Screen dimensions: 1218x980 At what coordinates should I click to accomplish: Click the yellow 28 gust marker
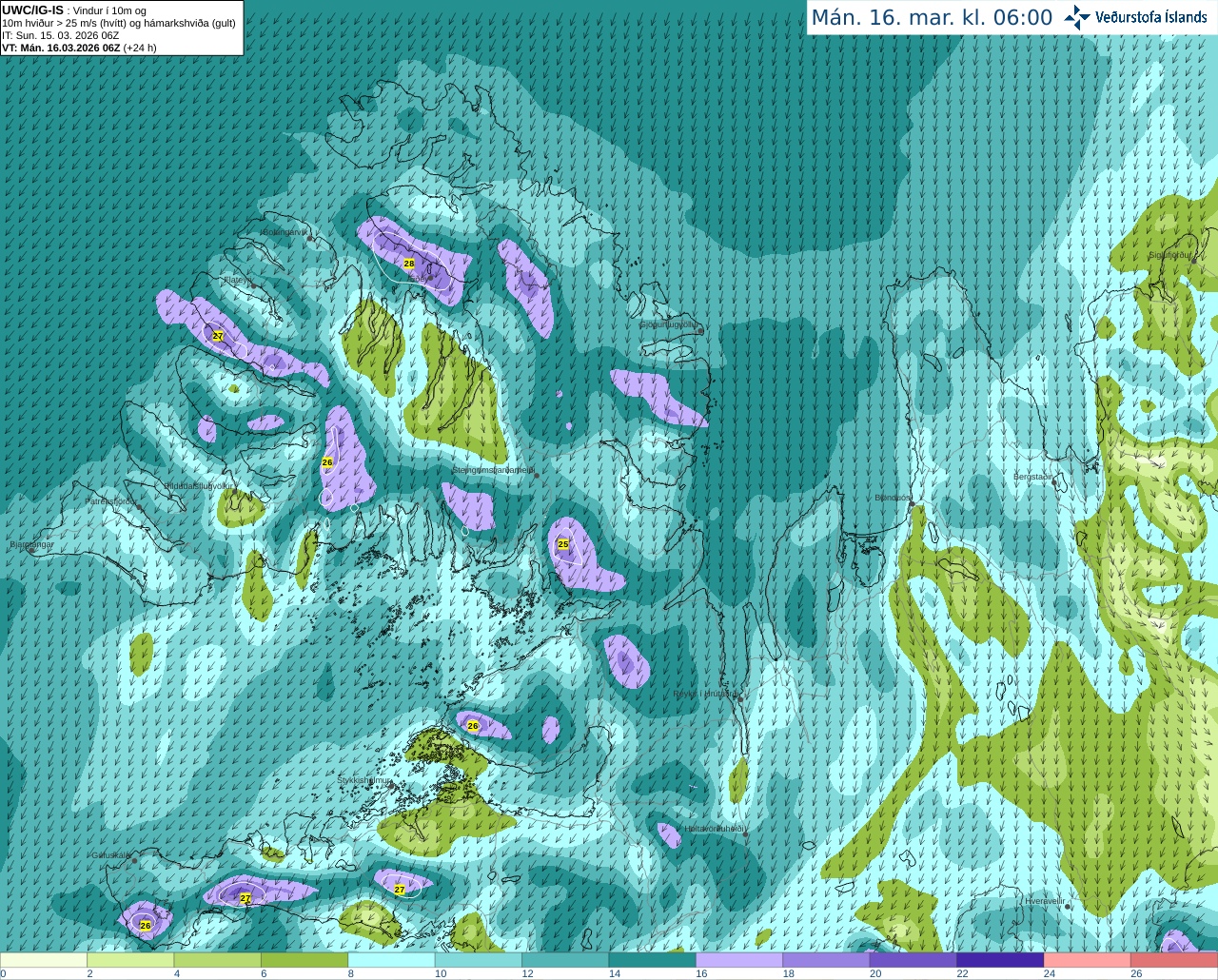pos(409,264)
